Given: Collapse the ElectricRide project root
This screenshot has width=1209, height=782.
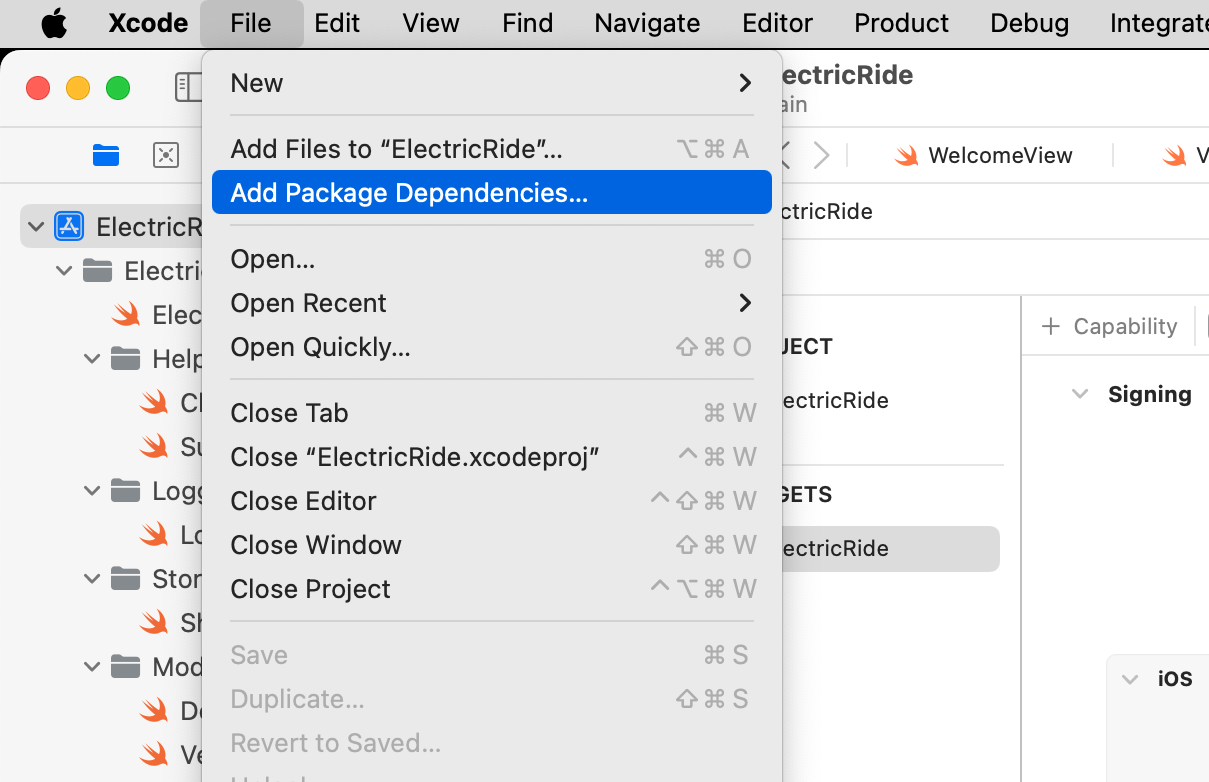Looking at the screenshot, I should tap(36, 226).
